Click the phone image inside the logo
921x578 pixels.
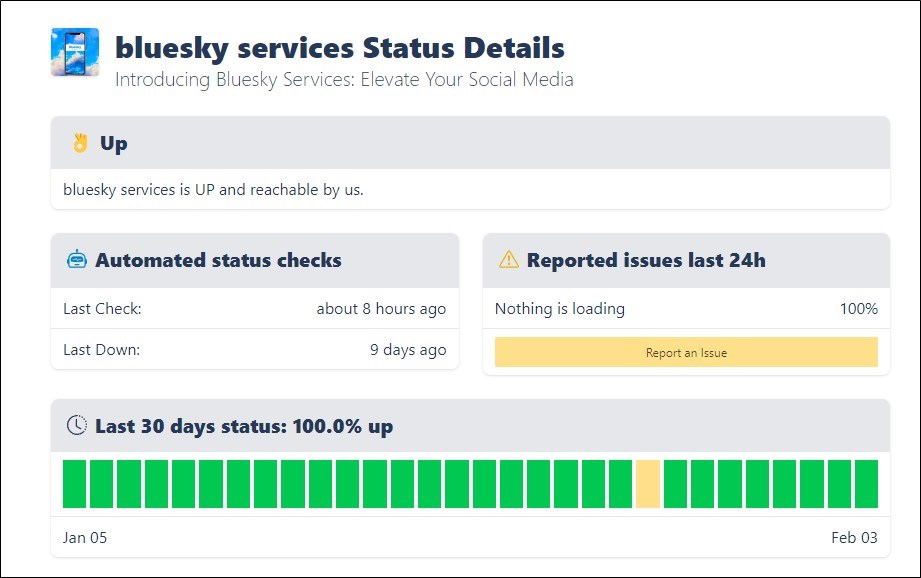[x=76, y=52]
